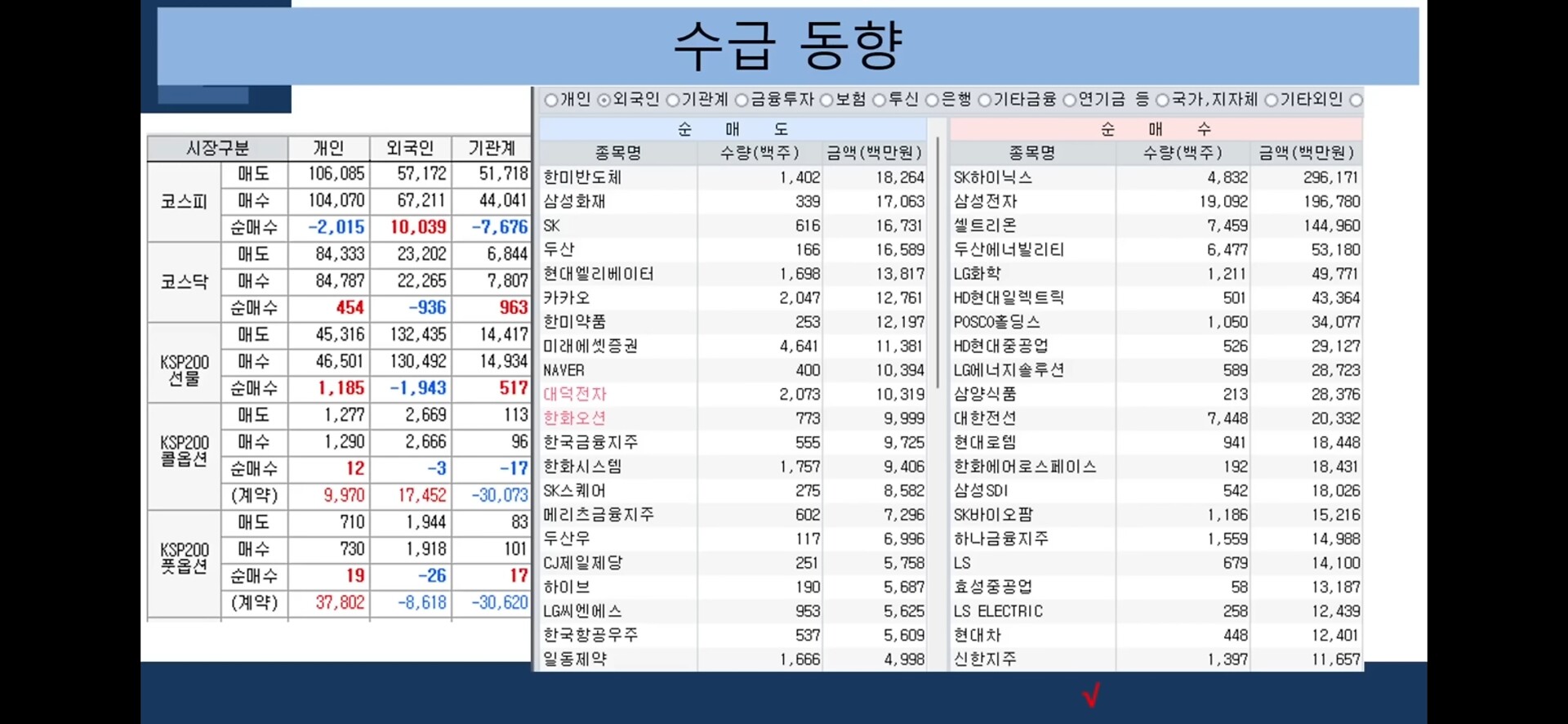
Task: Select the POSCO홀딩스 row
Action: (1156, 322)
